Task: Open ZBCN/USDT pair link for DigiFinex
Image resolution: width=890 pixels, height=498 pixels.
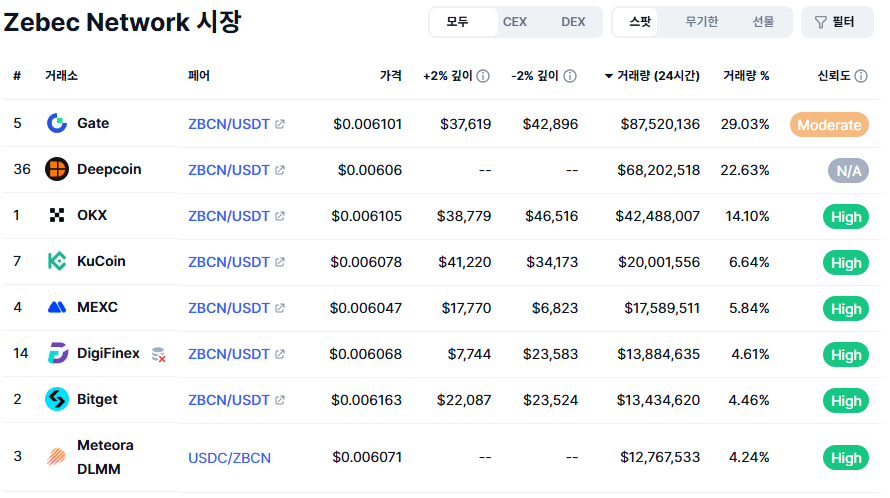Action: pos(229,354)
